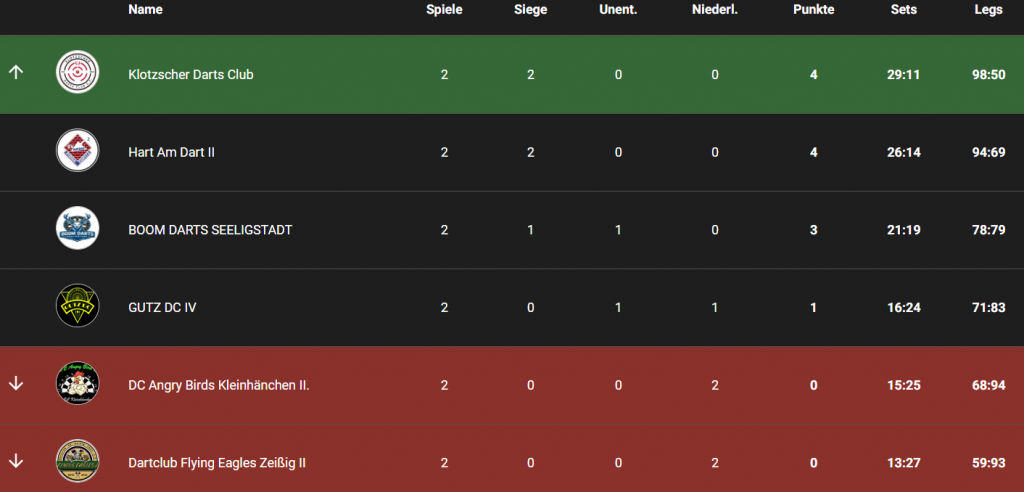Click the Hart Am Dart II logo
This screenshot has height=492, width=1024.
(77, 152)
